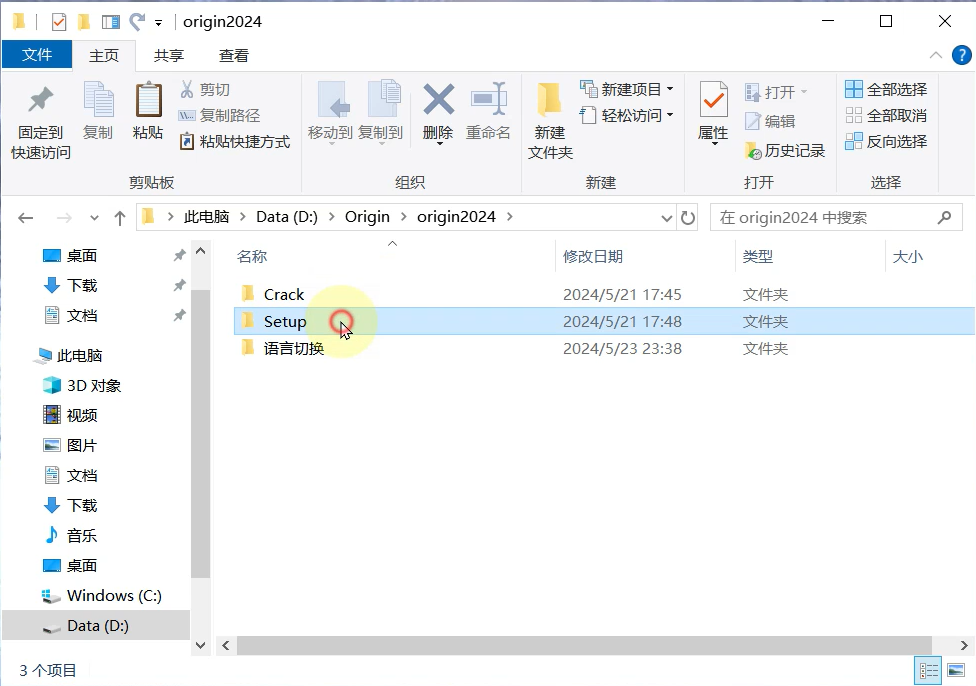Click Select none (全部取消)
Viewport: 976px width, 686px height.
[x=886, y=116]
